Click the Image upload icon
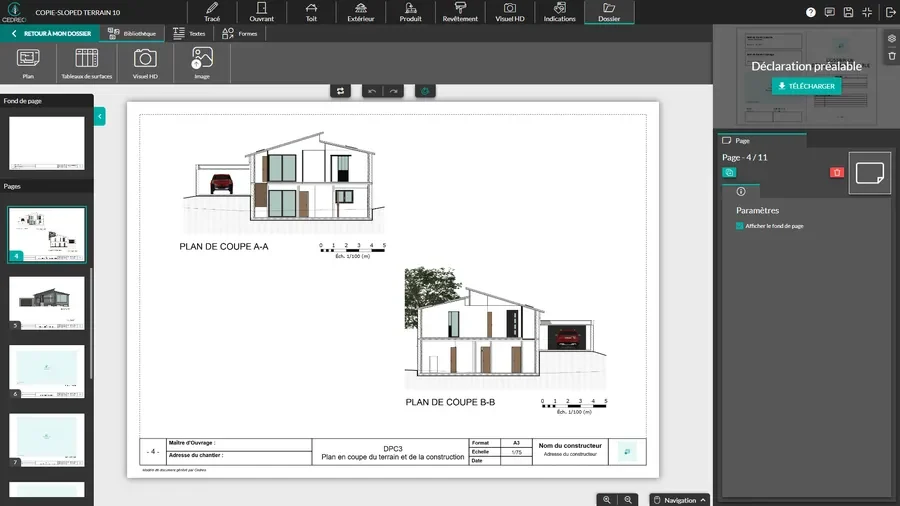 (202, 62)
